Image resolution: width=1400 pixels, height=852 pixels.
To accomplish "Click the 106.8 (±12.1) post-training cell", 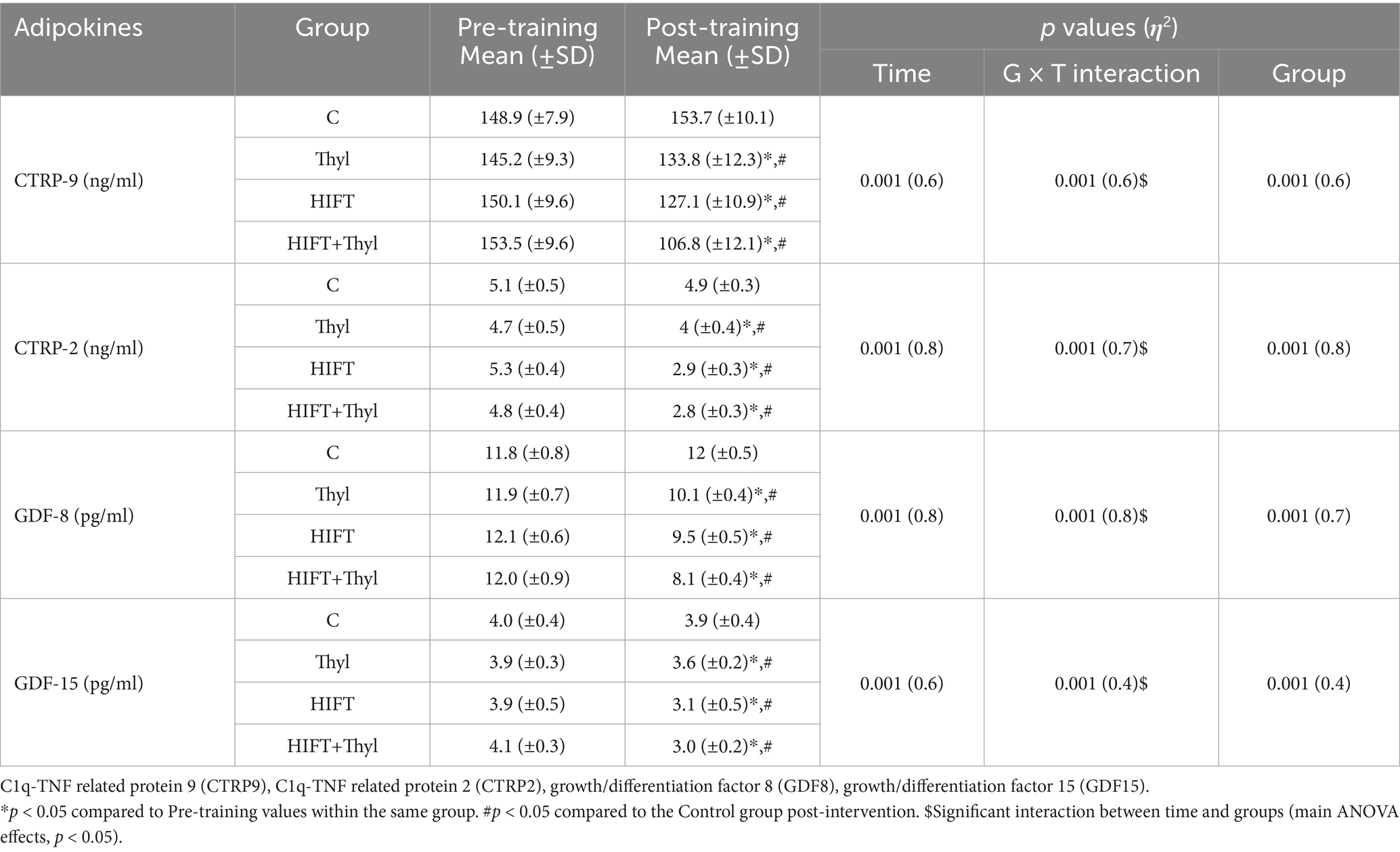I will [722, 243].
